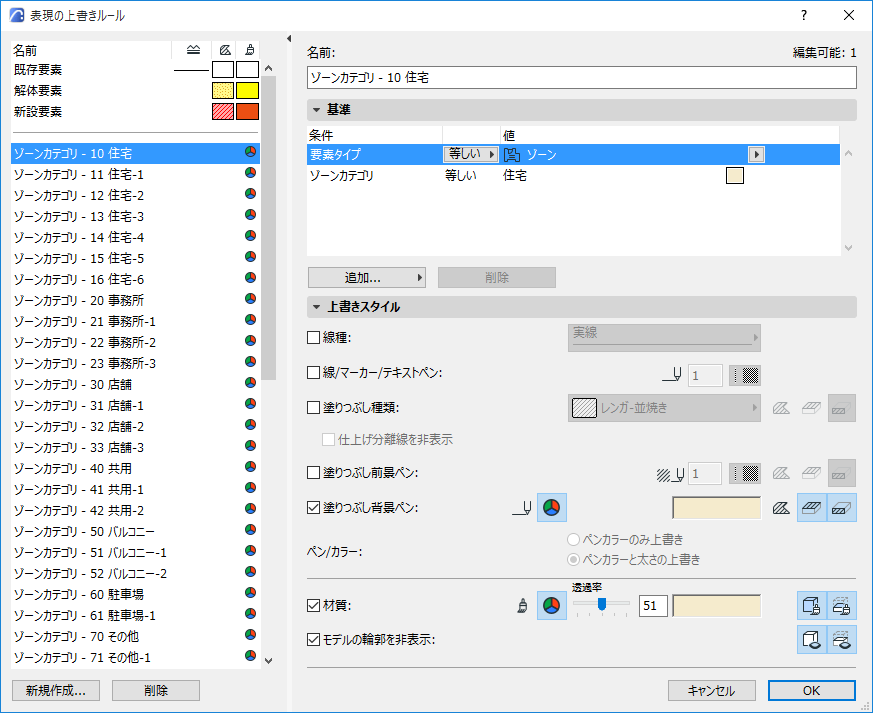Click the 住宅 zone category color swatch

pyautogui.click(x=735, y=175)
